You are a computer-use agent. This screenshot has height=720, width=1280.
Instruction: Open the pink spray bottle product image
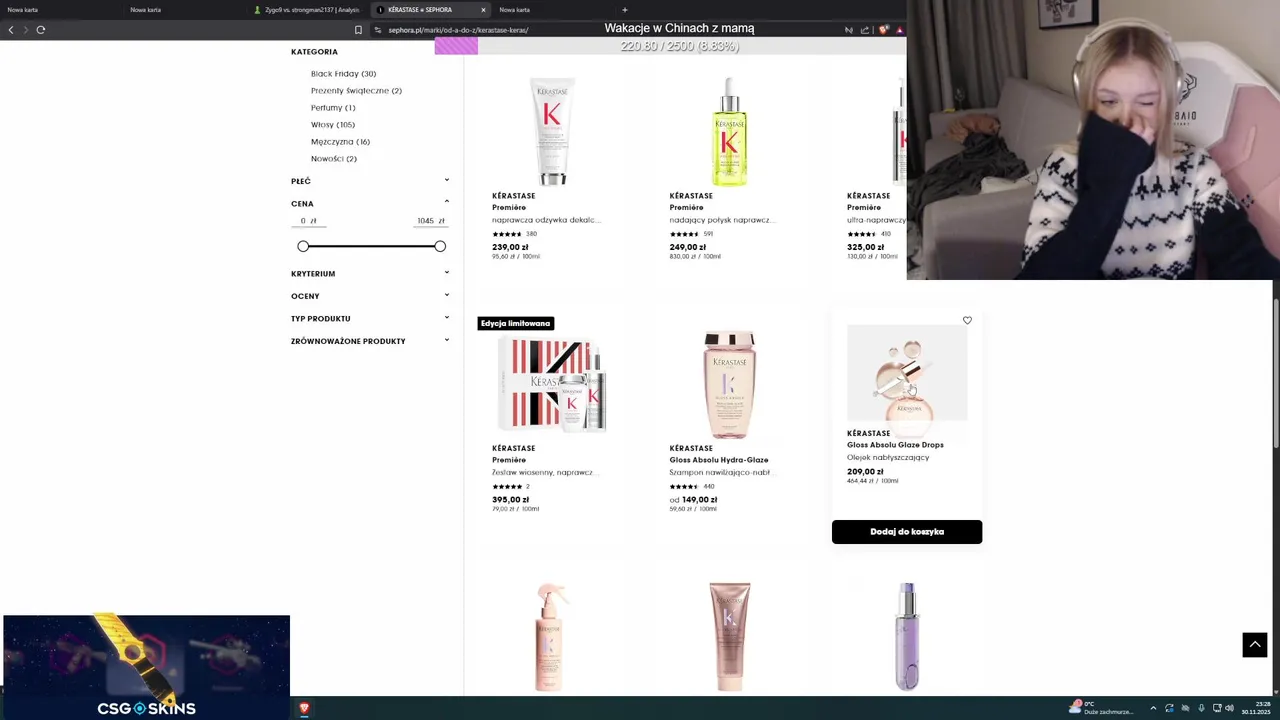click(x=552, y=637)
